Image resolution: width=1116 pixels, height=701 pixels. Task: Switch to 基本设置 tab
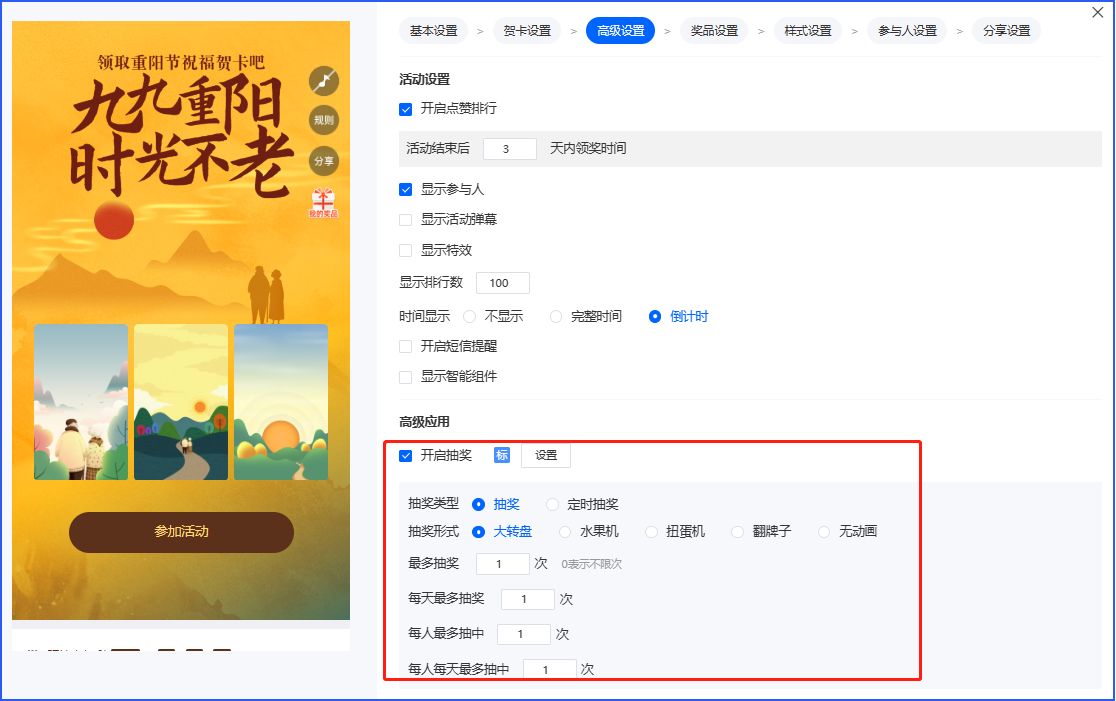(x=433, y=31)
